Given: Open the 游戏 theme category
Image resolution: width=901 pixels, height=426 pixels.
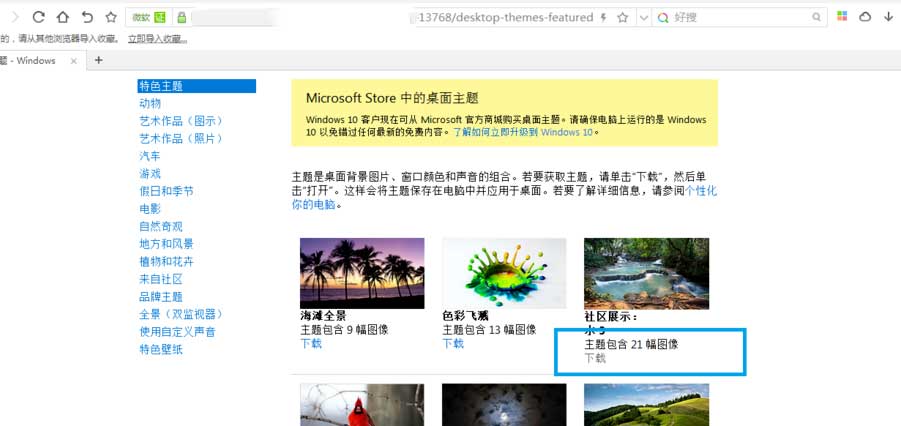Looking at the screenshot, I should tap(150, 174).
